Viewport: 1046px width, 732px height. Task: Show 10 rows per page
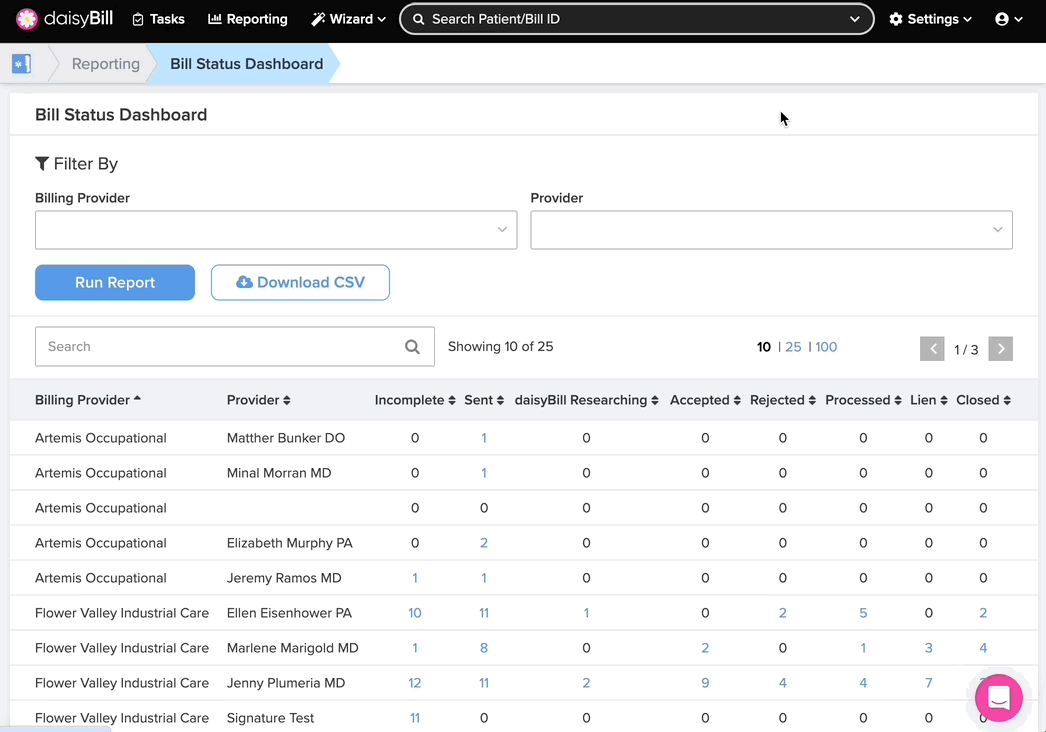[x=764, y=347]
